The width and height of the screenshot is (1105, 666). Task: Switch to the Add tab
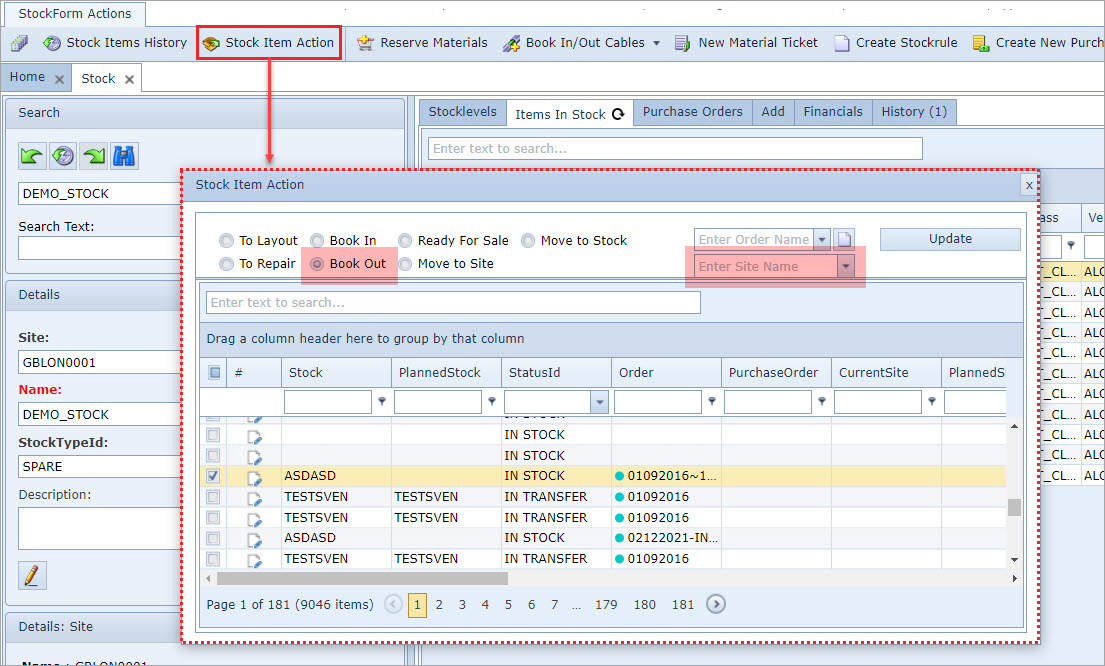772,112
